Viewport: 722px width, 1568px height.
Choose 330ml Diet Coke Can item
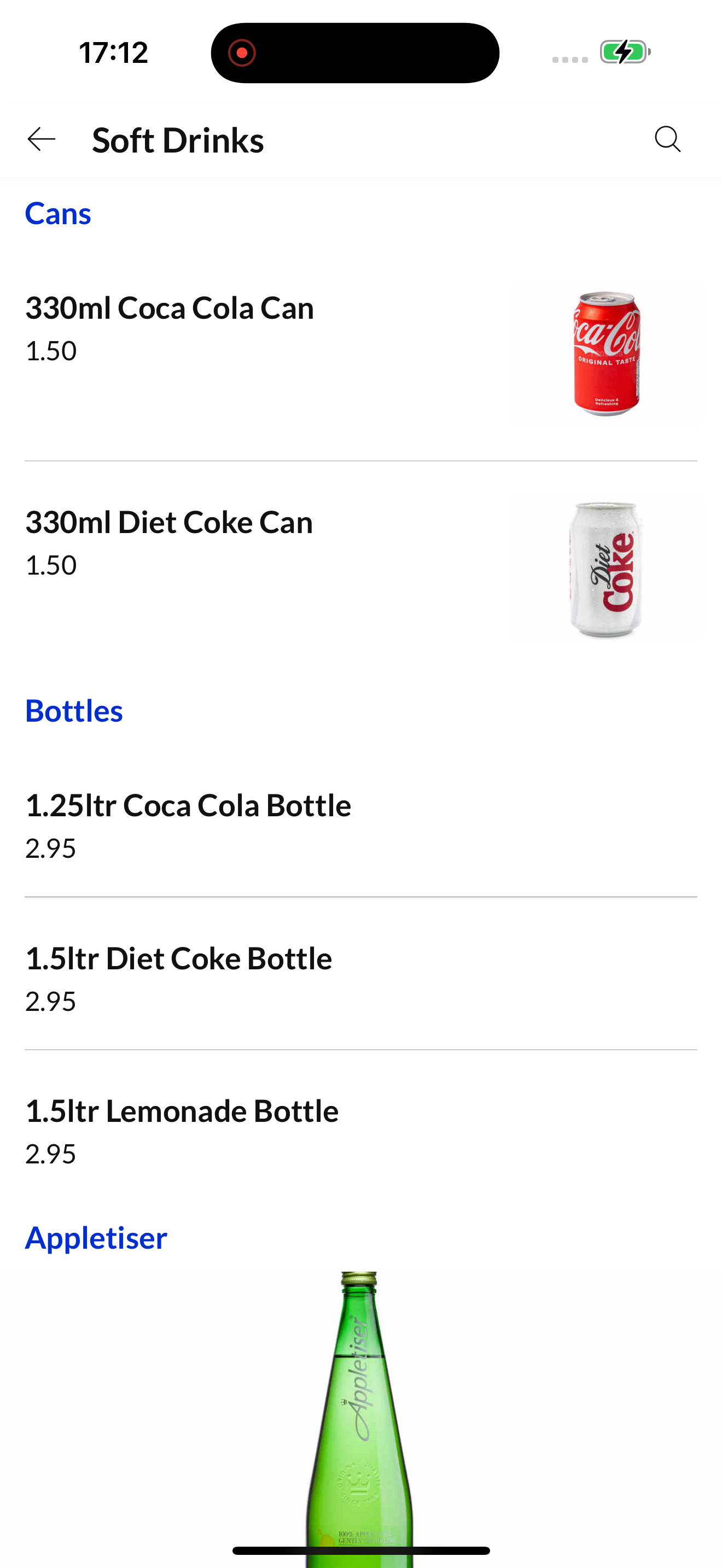coord(361,568)
